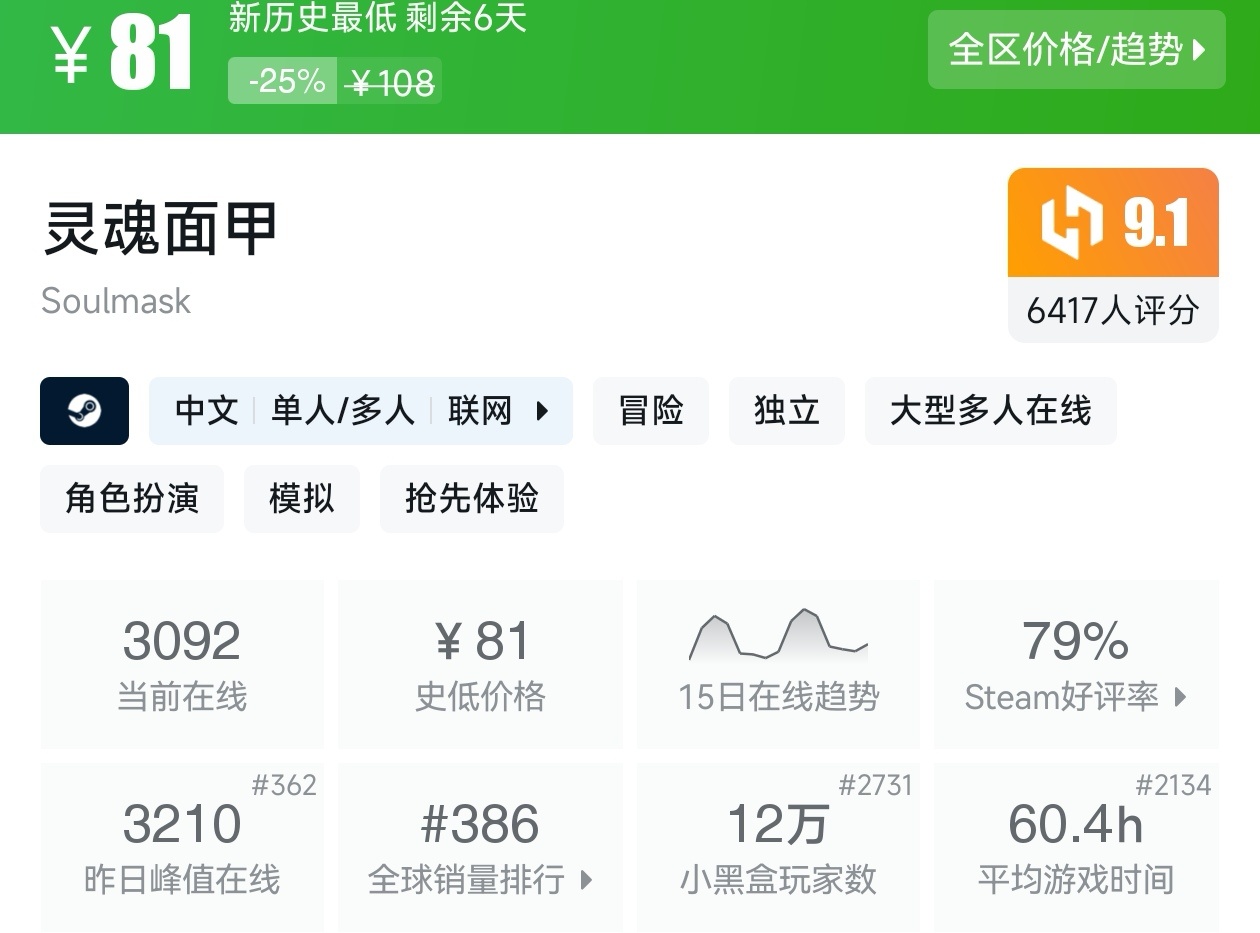The height and width of the screenshot is (933, 1260).
Task: Expand the 79% Steam好评率 details
Action: tap(1076, 664)
